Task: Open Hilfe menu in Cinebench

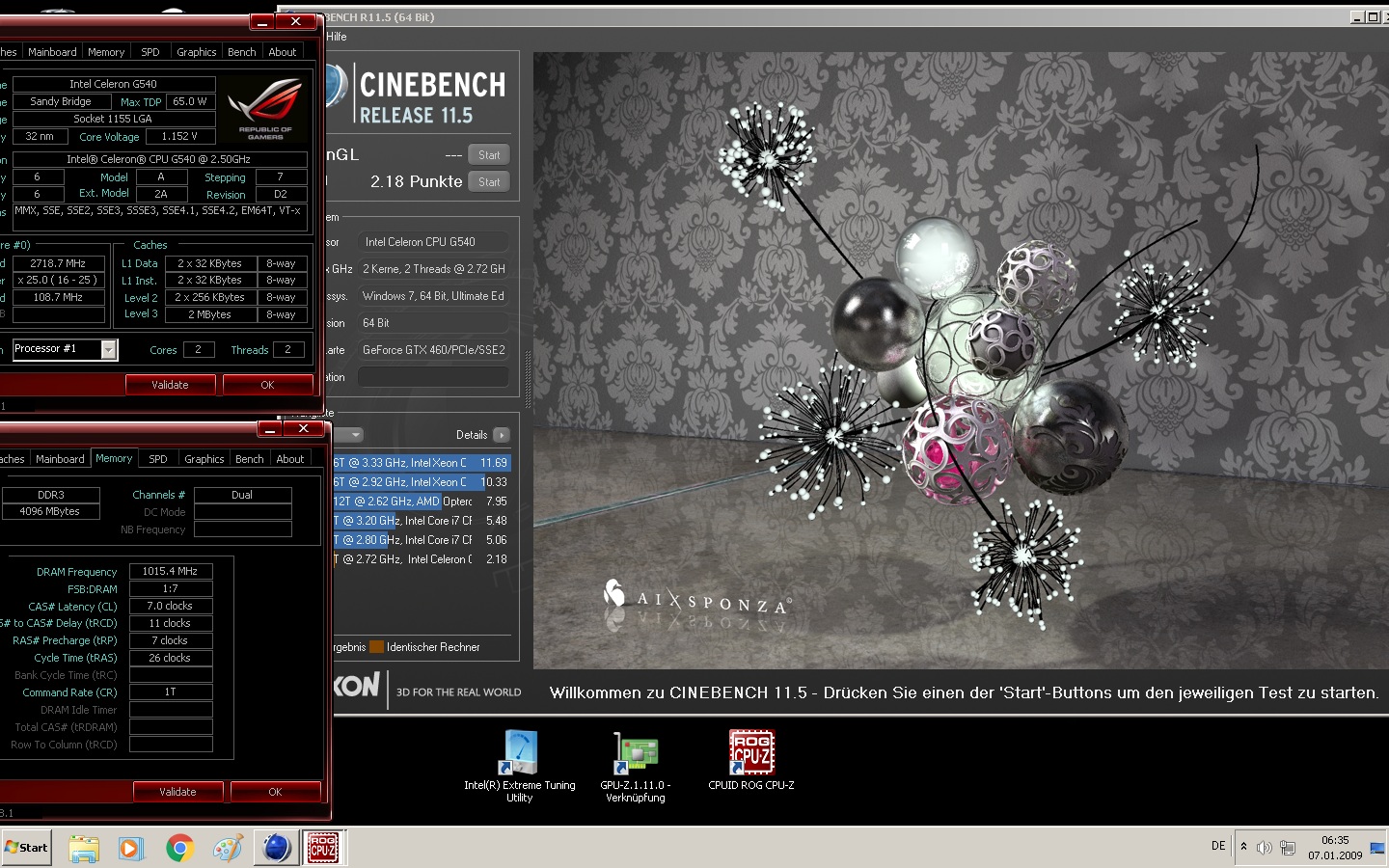Action: (337, 37)
